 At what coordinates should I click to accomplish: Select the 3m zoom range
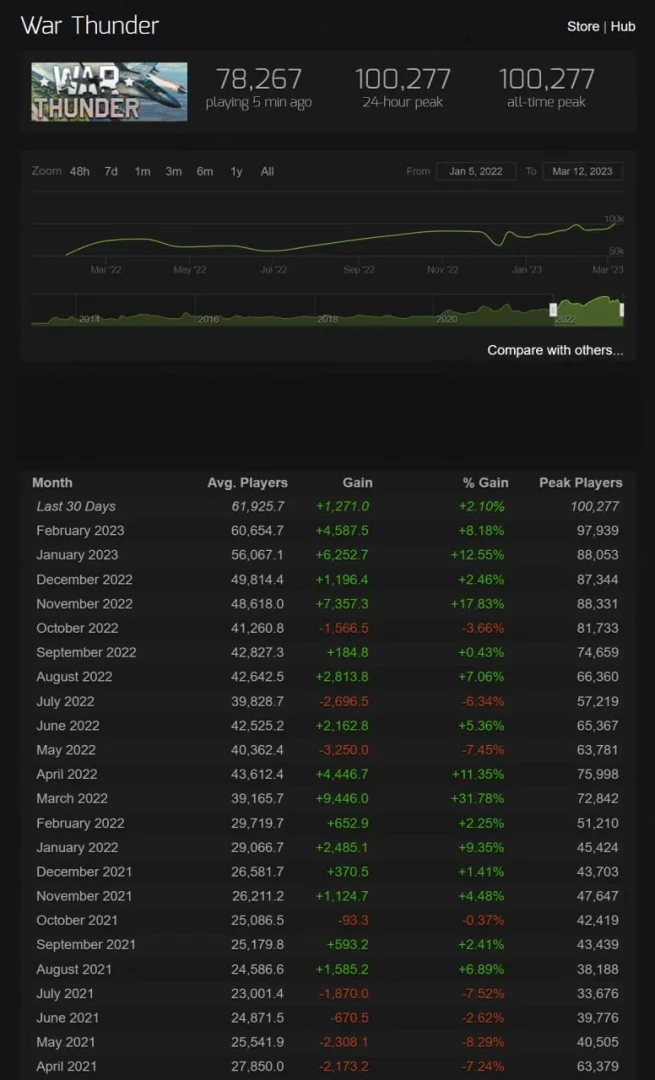(x=174, y=171)
